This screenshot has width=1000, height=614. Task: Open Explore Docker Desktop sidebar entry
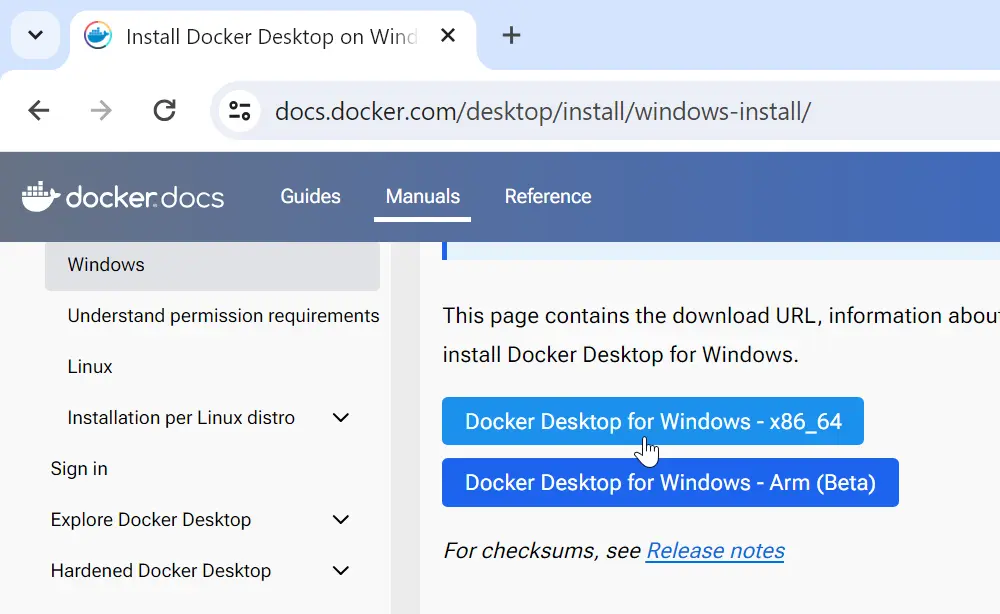coord(151,520)
